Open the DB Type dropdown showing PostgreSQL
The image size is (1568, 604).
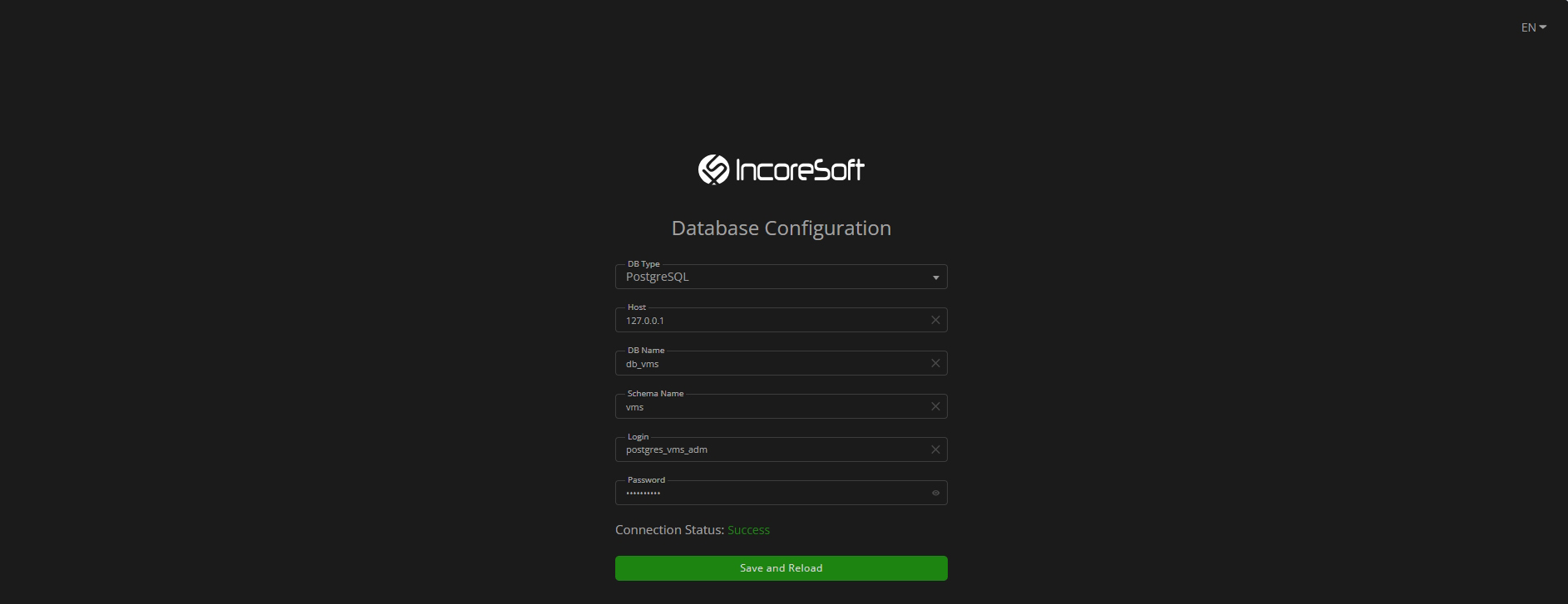781,277
